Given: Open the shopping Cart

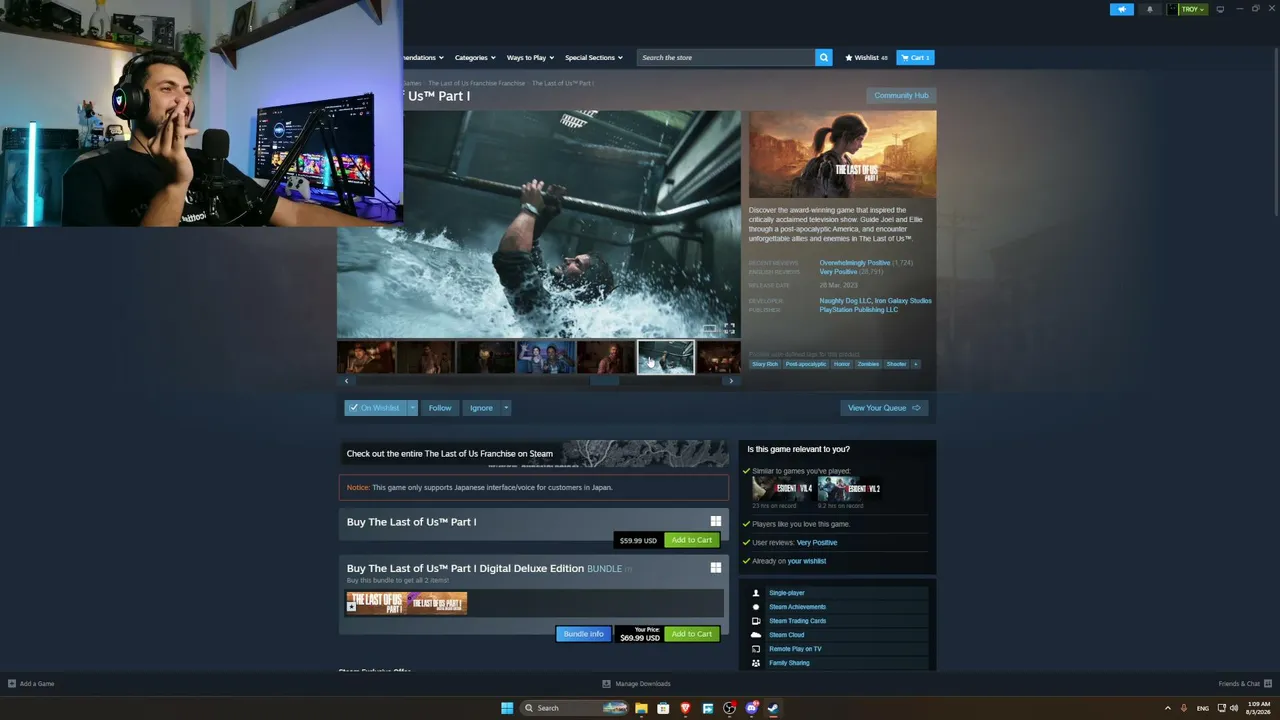Looking at the screenshot, I should (x=915, y=57).
